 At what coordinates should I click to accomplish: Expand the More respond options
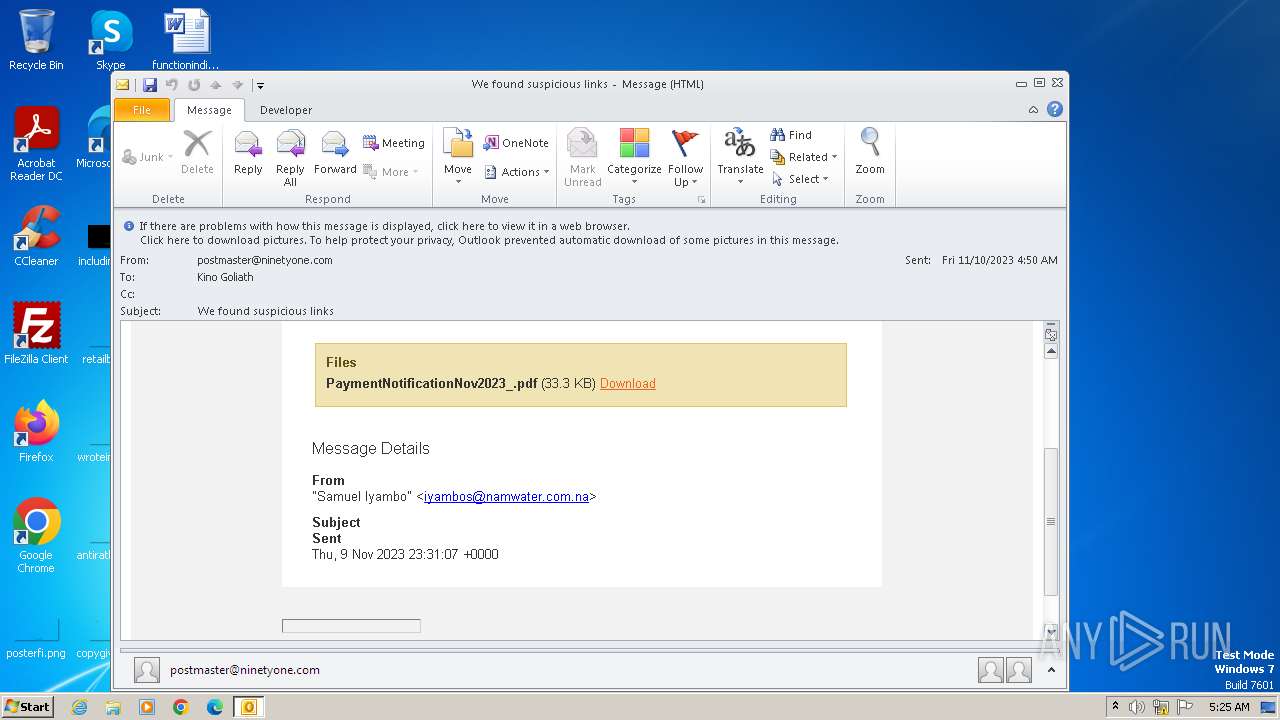pyautogui.click(x=391, y=172)
